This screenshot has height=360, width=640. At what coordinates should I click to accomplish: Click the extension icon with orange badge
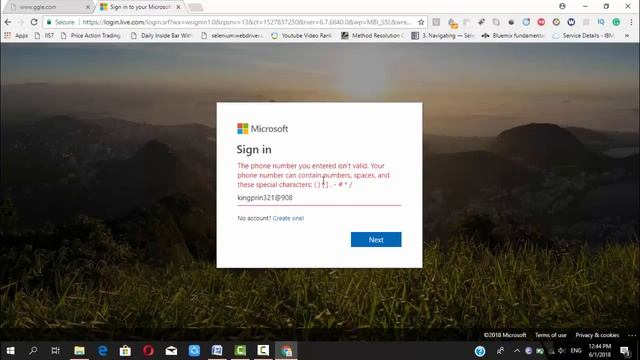pyautogui.click(x=452, y=23)
